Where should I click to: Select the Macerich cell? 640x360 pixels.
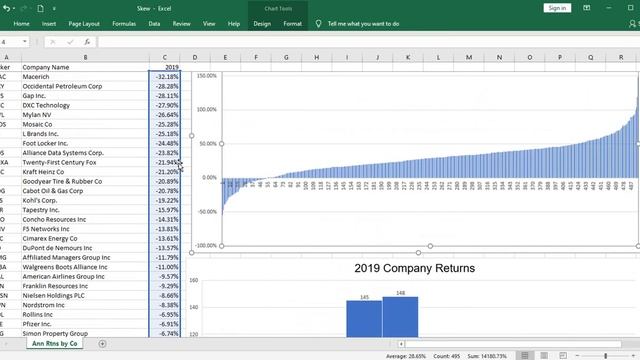click(x=85, y=77)
